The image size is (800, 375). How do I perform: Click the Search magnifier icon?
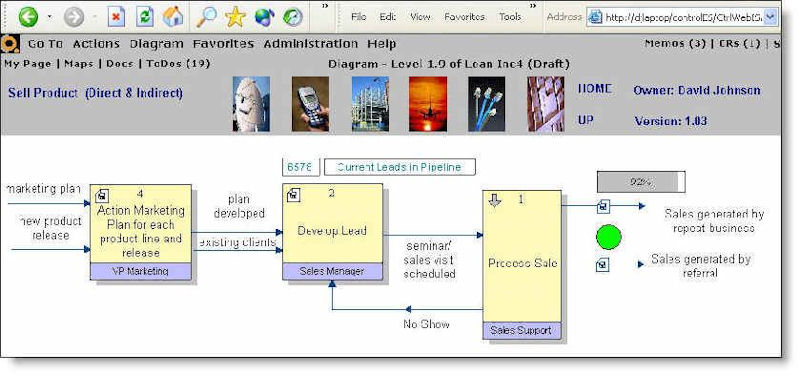[206, 17]
